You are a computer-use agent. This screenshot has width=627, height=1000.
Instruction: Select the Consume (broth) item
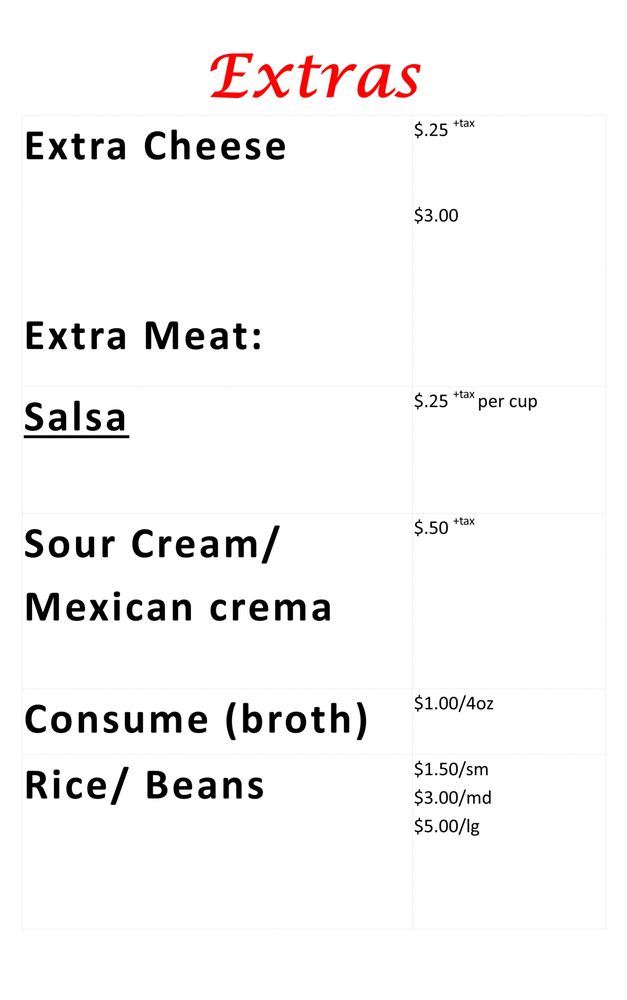(196, 719)
